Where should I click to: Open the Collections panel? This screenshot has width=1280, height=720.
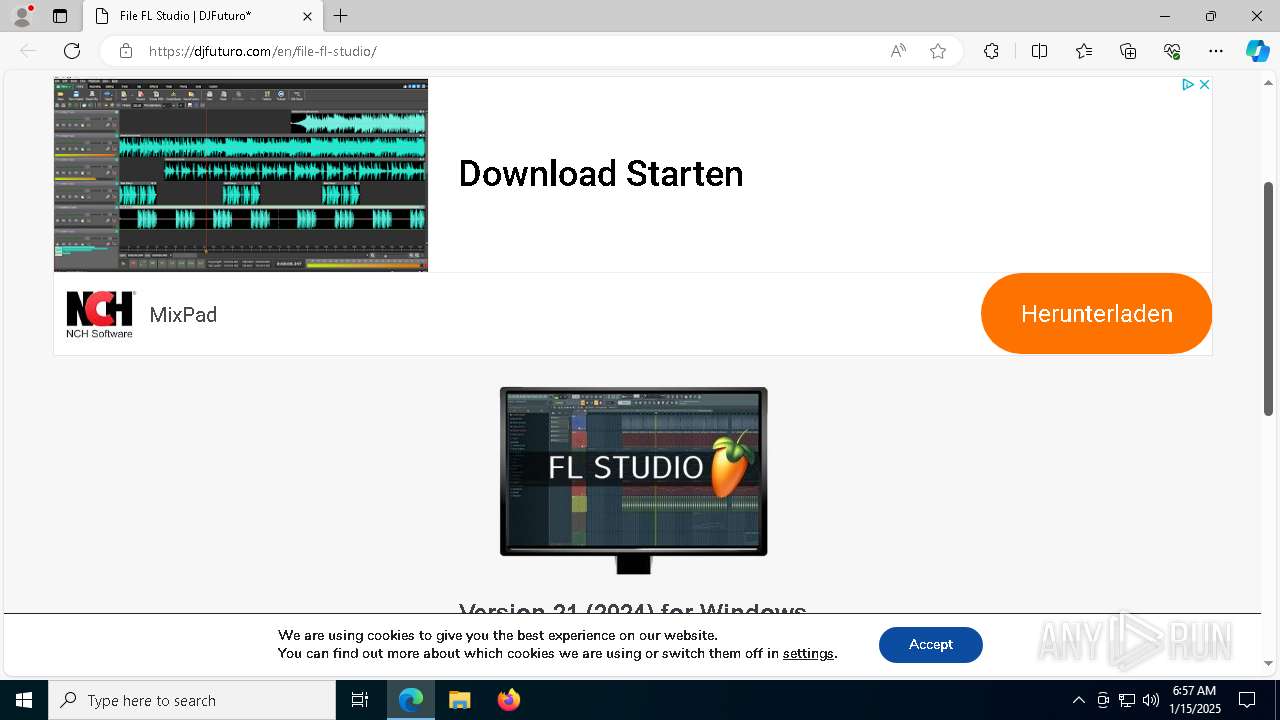1128,51
